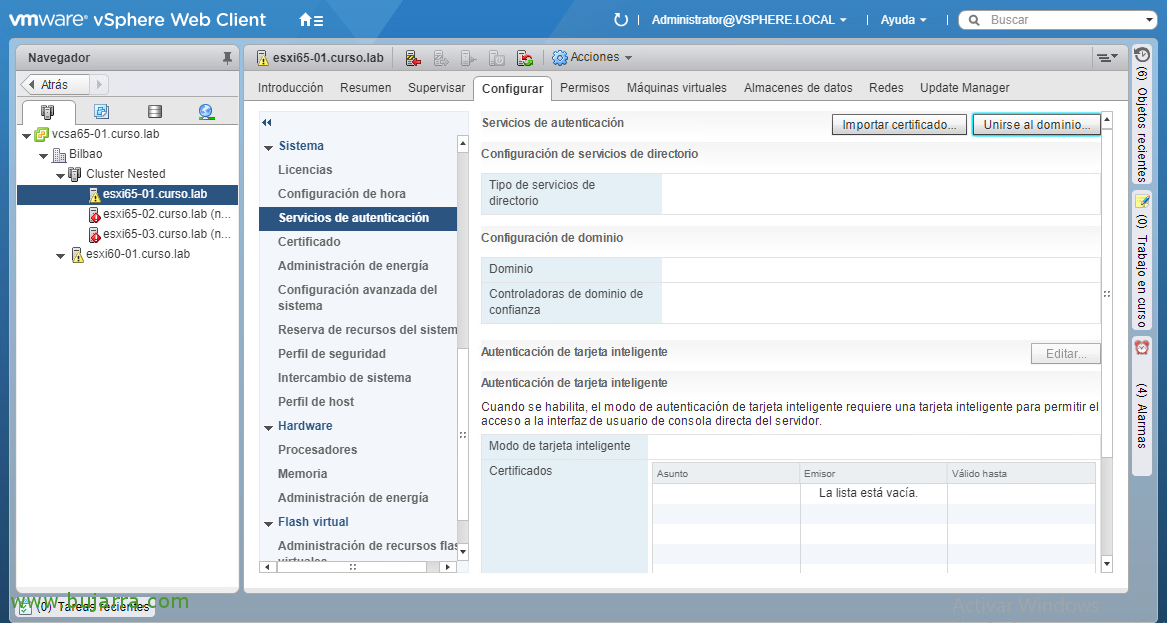Click the Acciones gear icon
1167x623 pixels.
coord(560,57)
